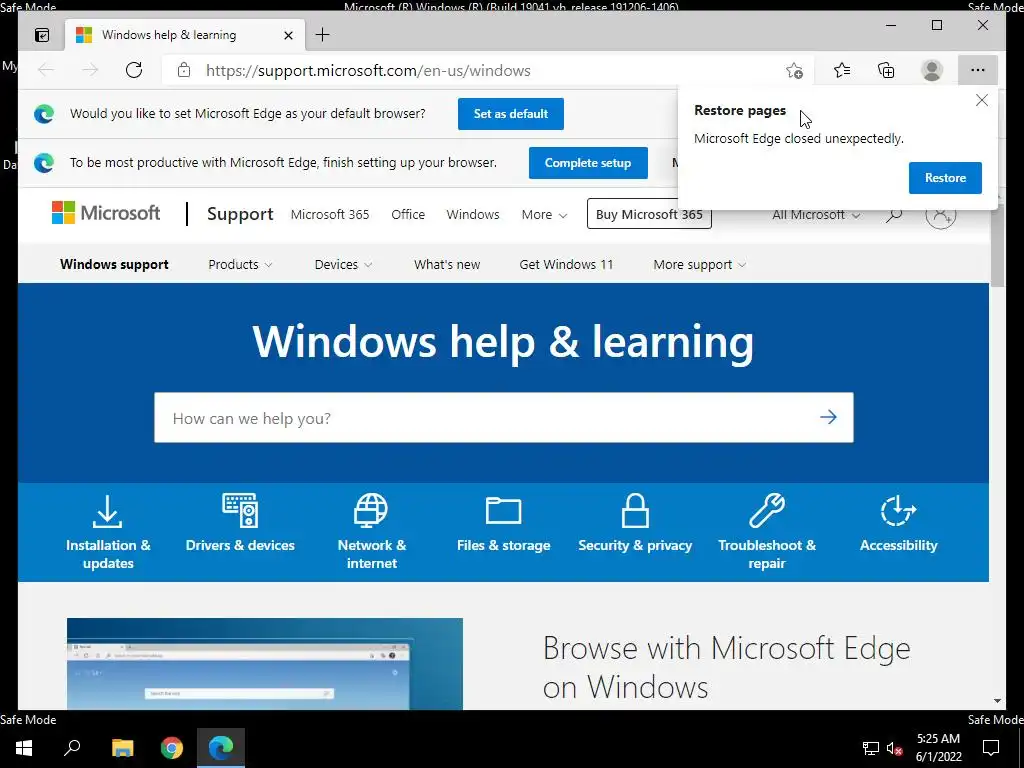Open the Favorites list icon

[x=842, y=70]
